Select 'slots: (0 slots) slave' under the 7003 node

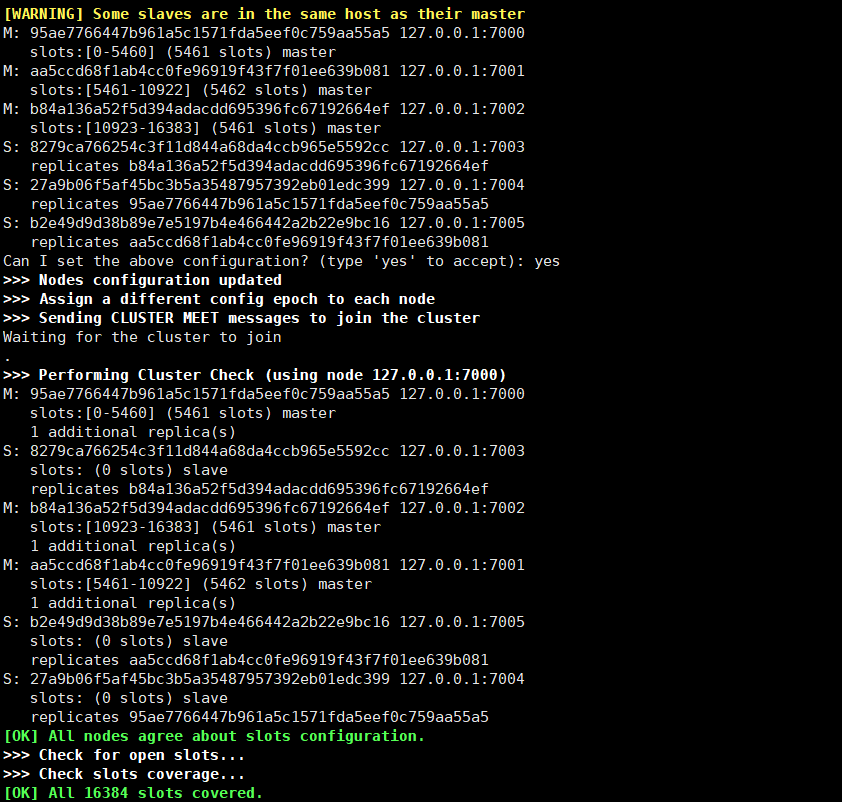129,470
